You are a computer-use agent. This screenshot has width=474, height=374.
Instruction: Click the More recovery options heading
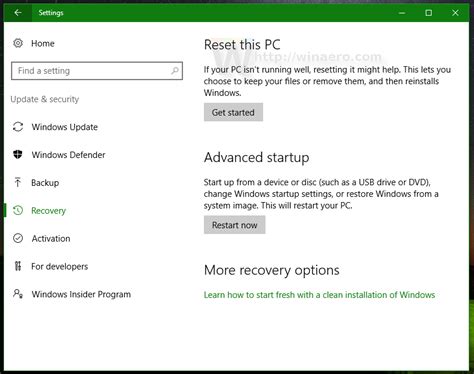272,270
